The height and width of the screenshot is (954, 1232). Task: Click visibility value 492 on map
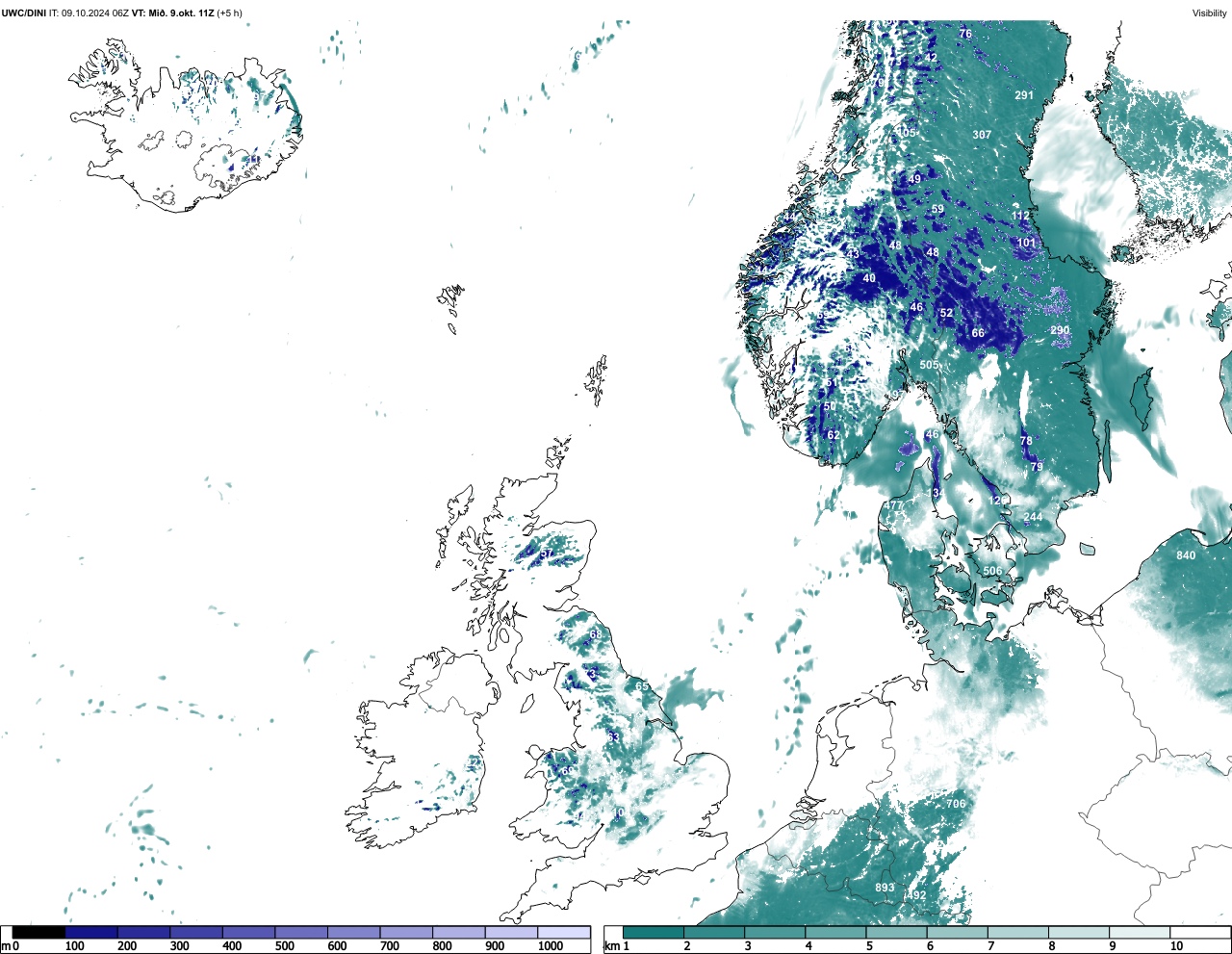[x=916, y=895]
